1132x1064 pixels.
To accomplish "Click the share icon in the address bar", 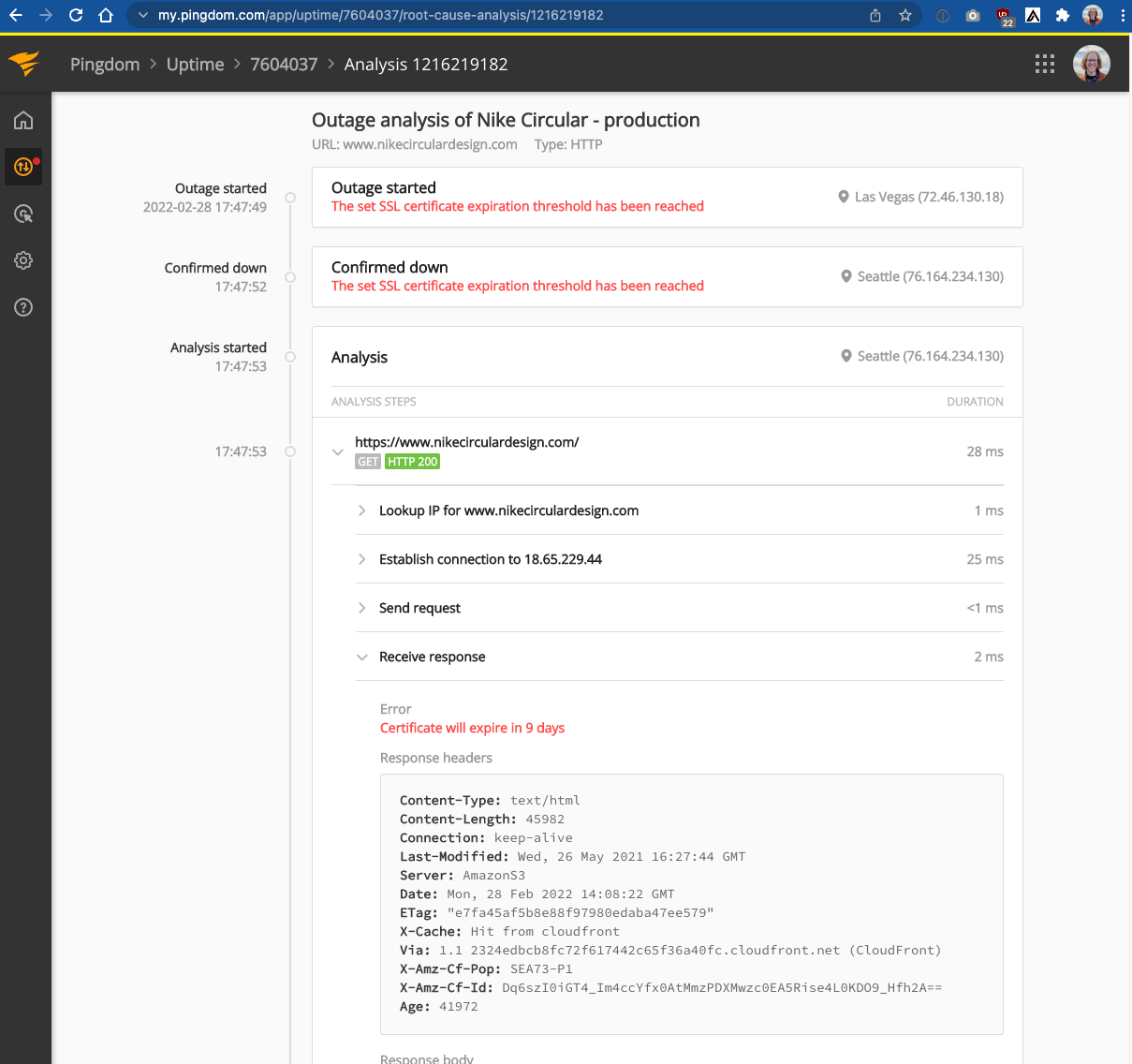I will [x=875, y=15].
